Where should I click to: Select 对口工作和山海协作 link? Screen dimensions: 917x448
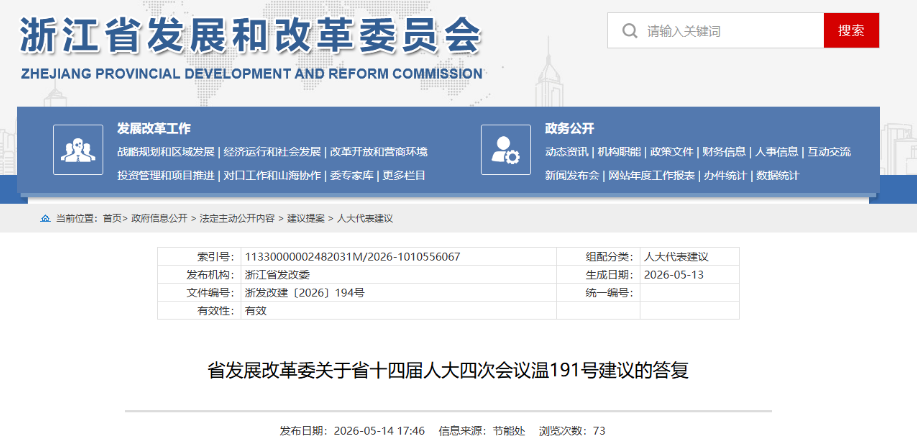[272, 175]
